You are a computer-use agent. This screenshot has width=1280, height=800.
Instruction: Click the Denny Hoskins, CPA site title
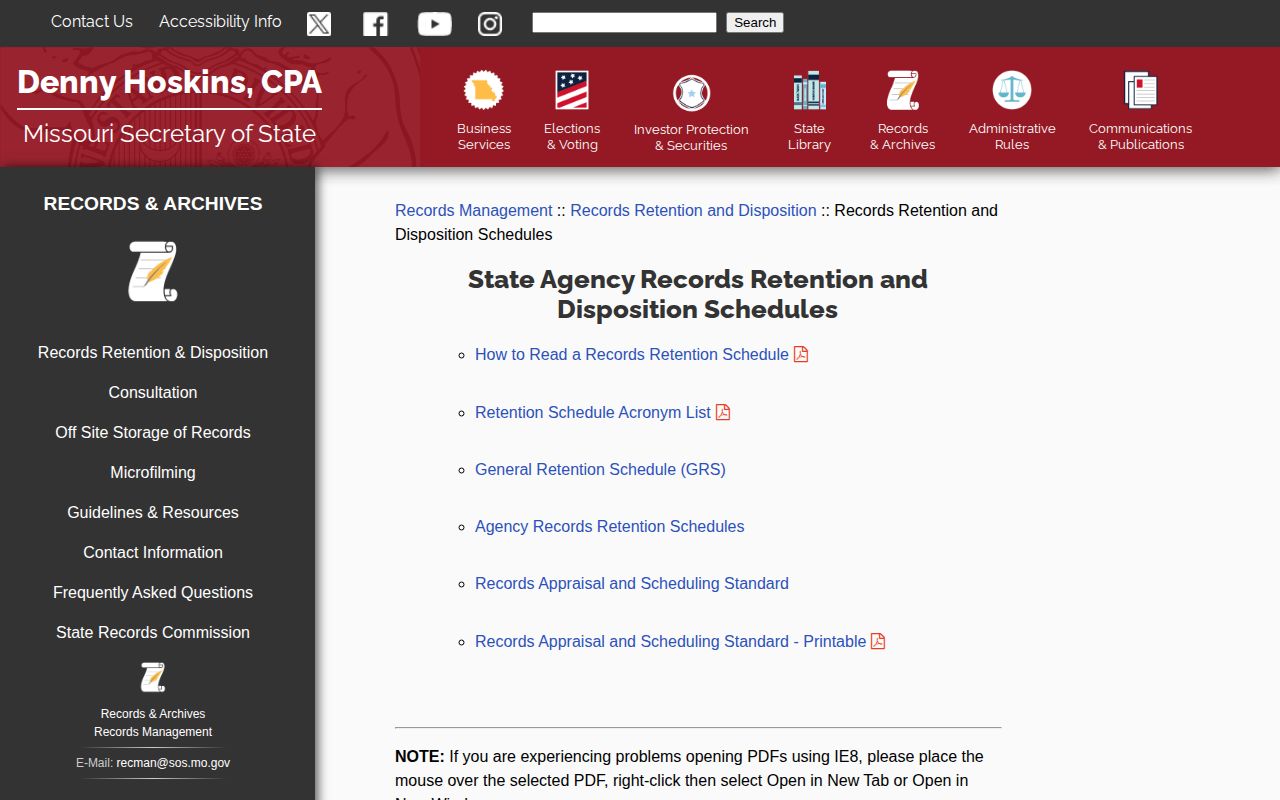point(169,82)
